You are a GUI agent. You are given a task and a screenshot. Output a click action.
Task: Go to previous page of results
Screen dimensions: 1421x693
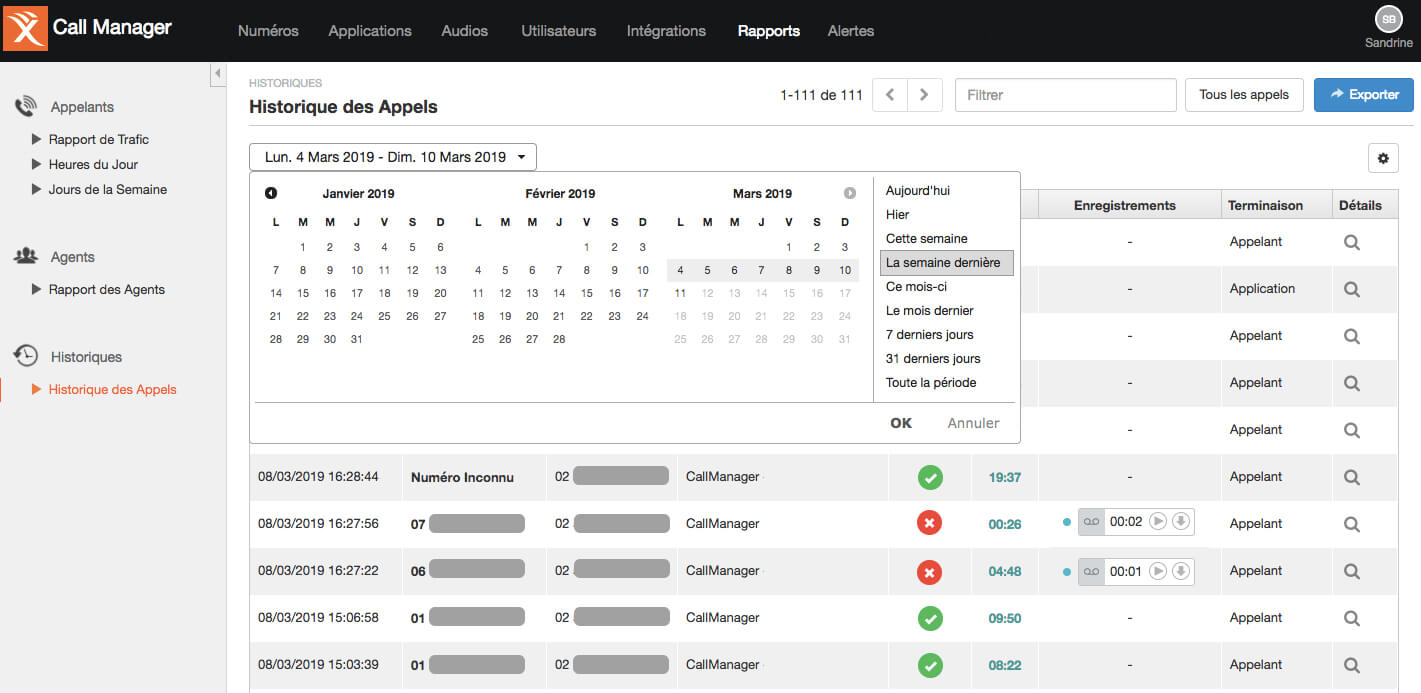pyautogui.click(x=890, y=95)
